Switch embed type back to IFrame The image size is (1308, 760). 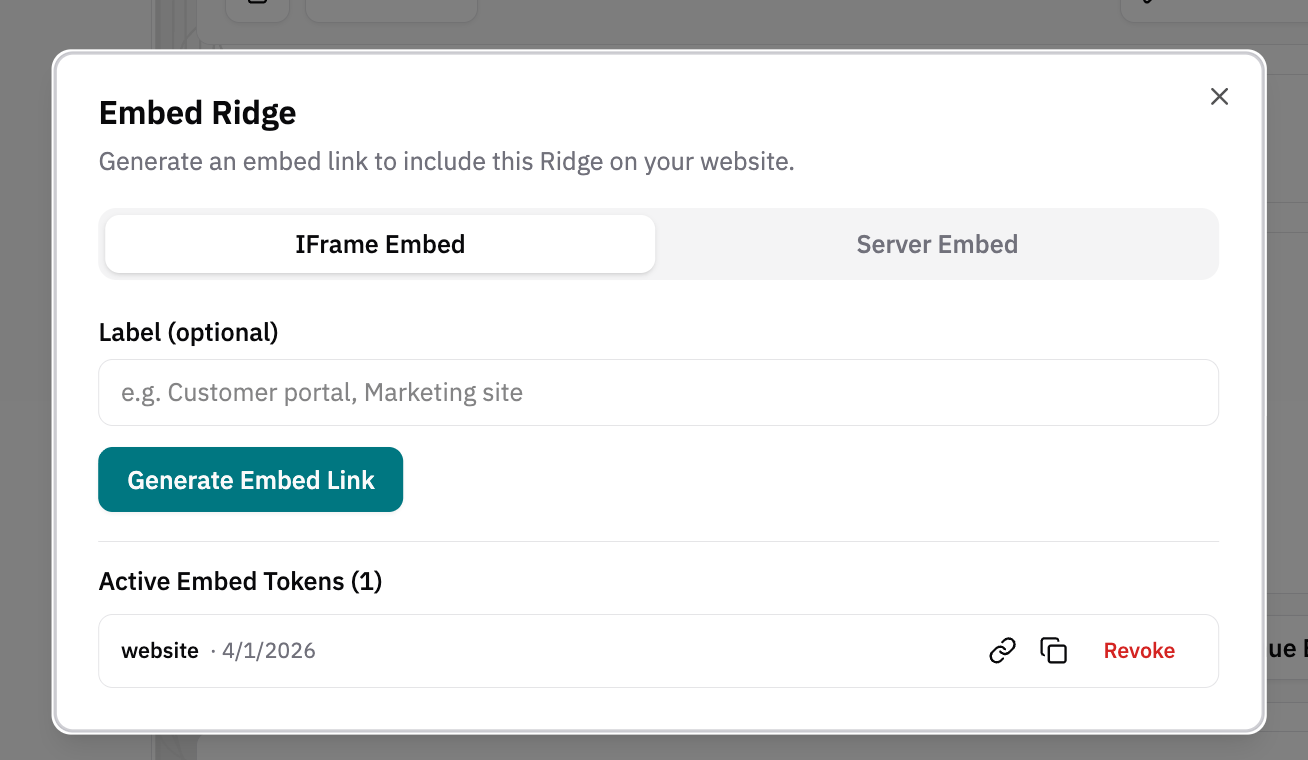pos(380,243)
